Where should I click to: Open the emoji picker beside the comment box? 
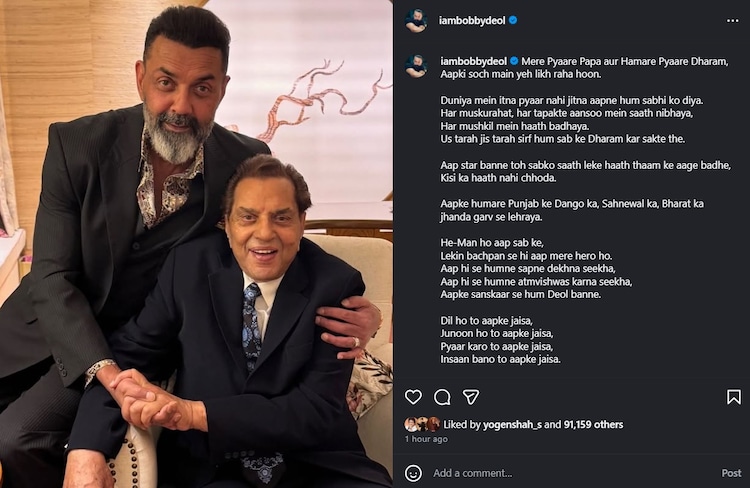(x=413, y=473)
